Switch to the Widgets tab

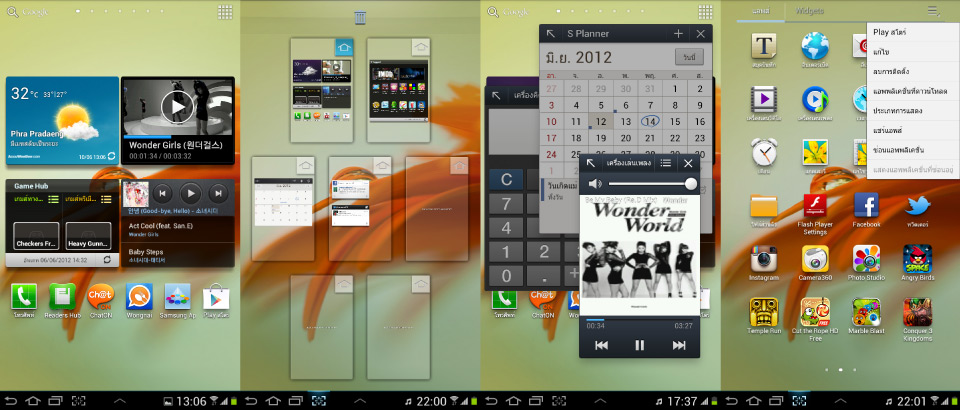809,10
